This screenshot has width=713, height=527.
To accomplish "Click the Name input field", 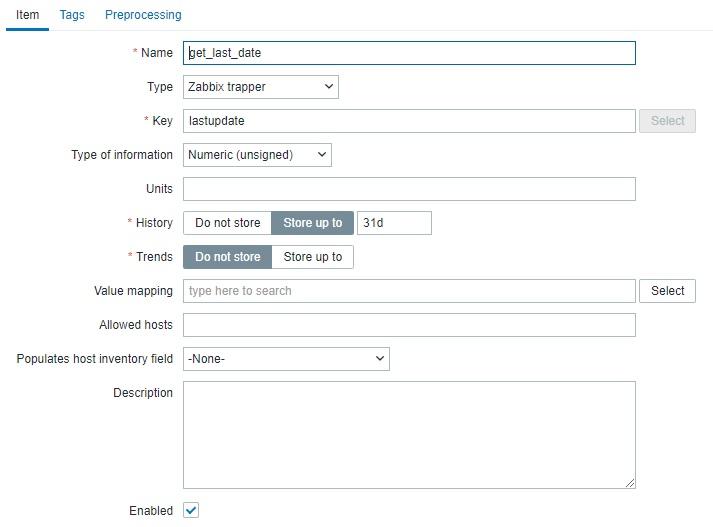I will click(x=409, y=53).
